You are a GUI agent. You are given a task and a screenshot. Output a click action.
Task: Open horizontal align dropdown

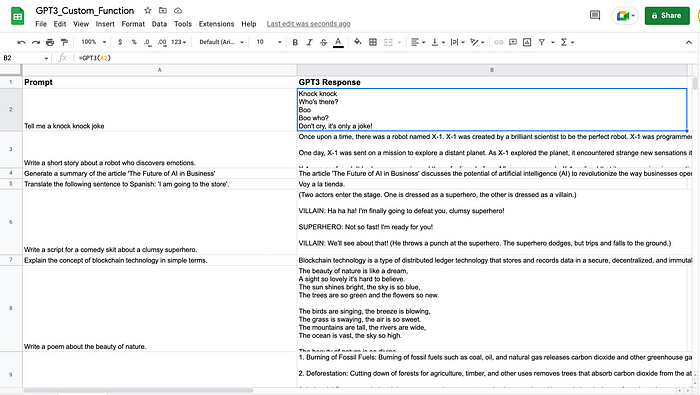[418, 42]
